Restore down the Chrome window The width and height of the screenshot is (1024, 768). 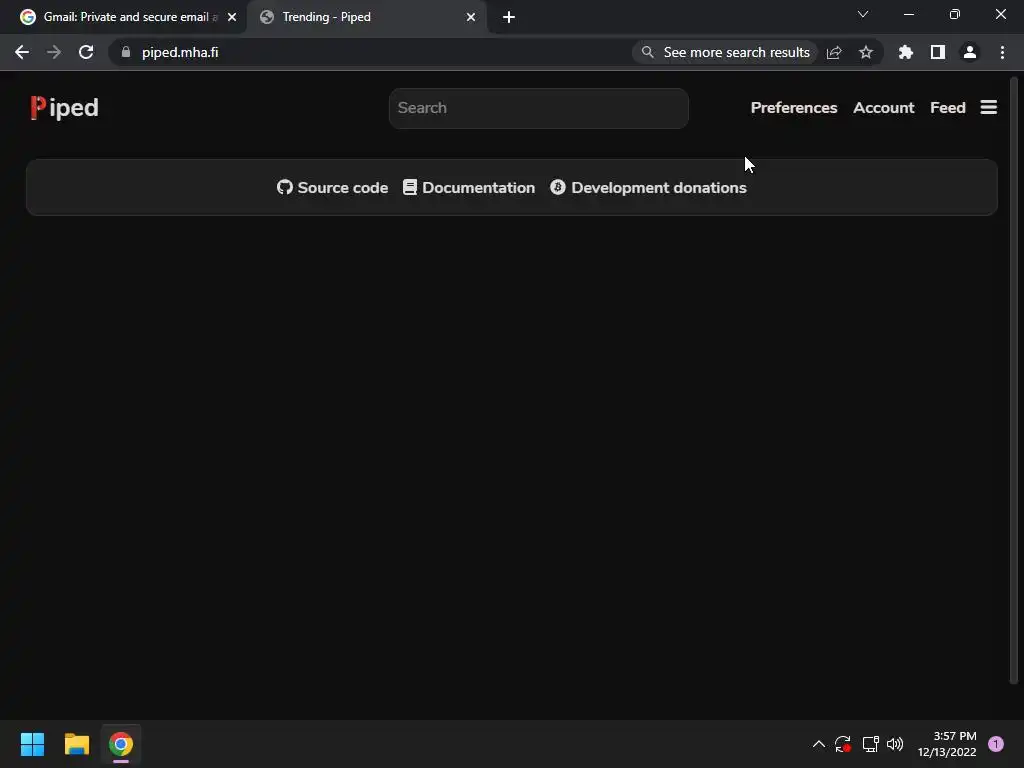[x=955, y=14]
